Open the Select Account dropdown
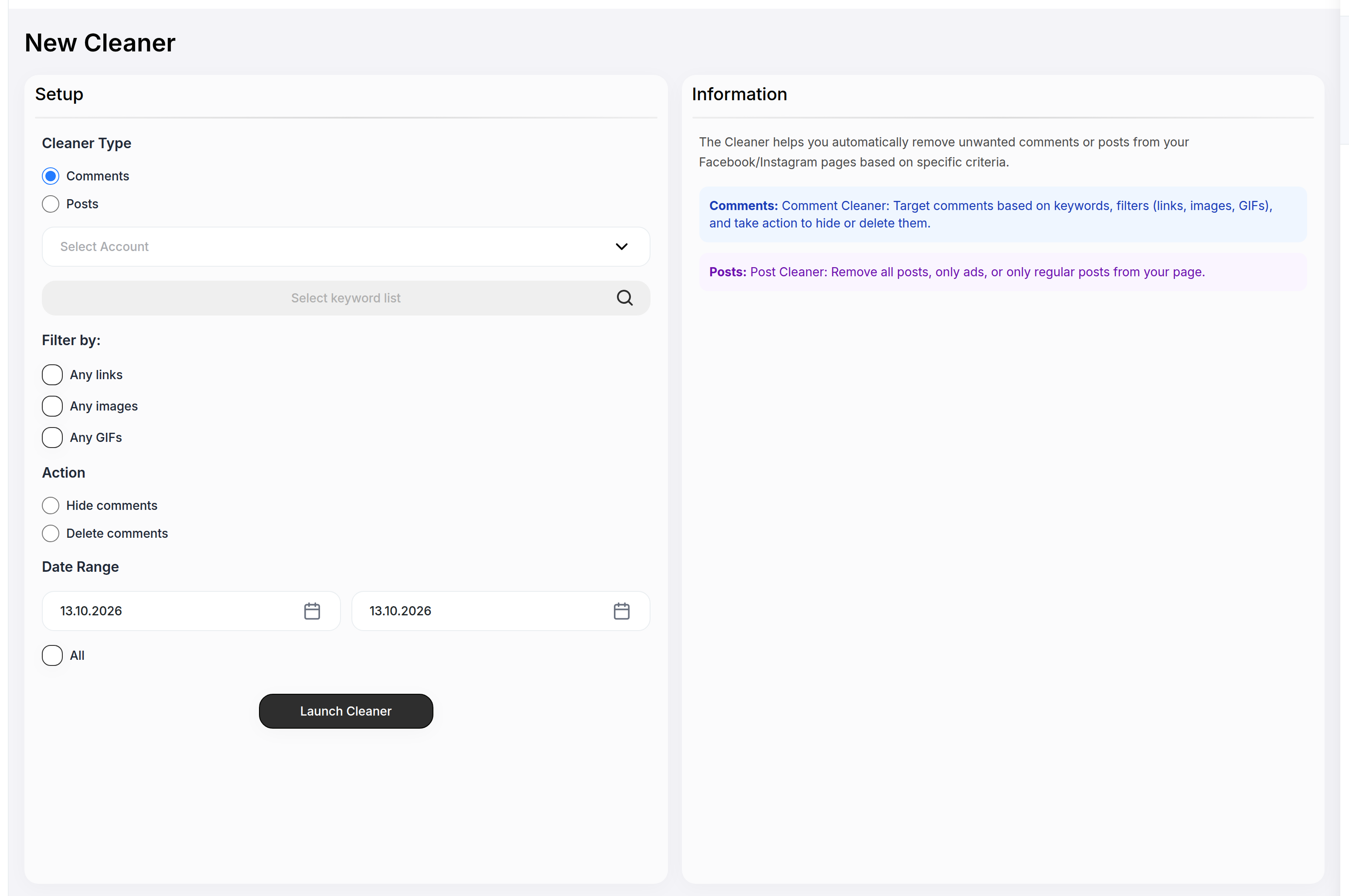 point(346,247)
